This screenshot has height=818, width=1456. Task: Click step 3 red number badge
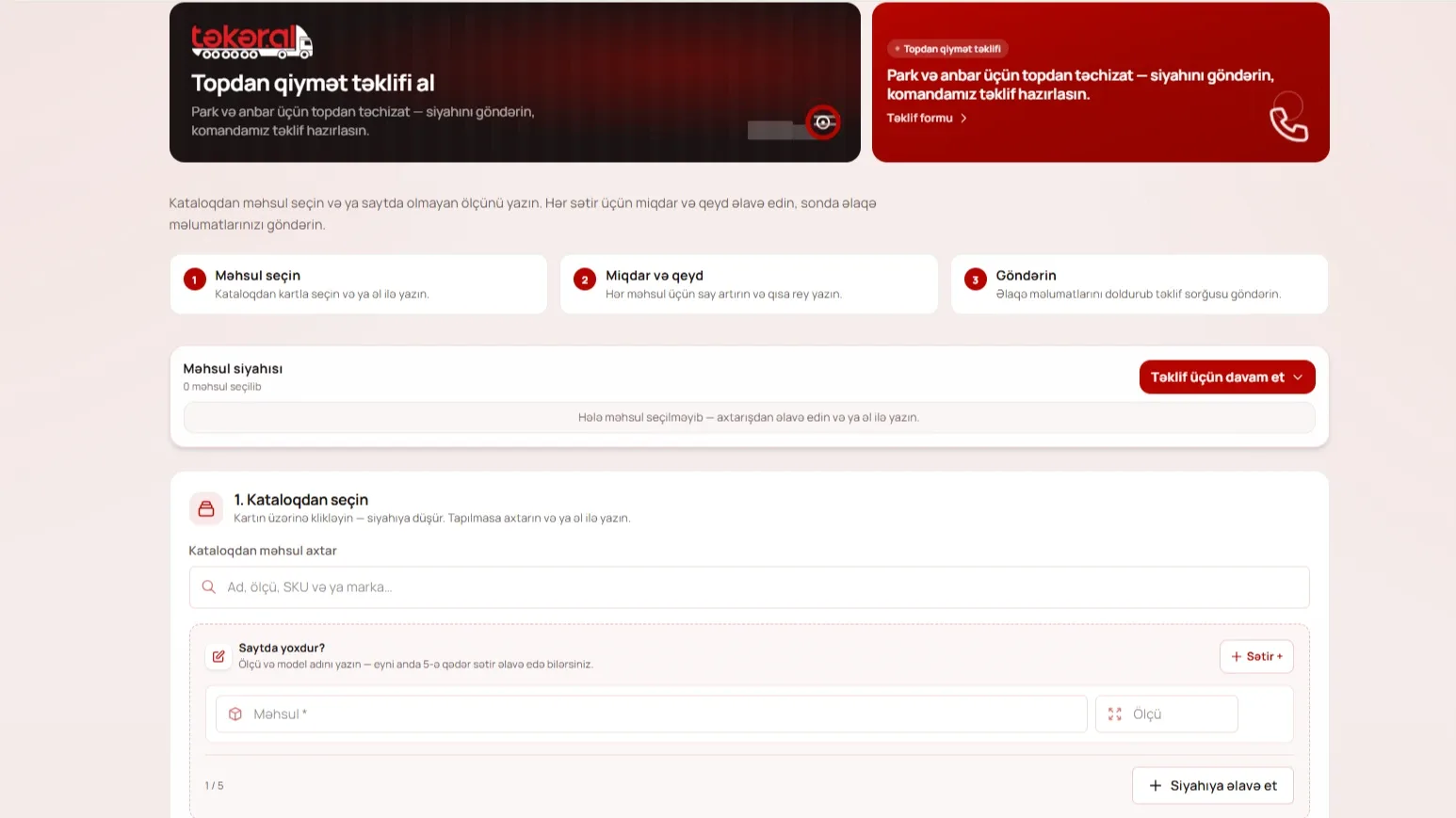tap(976, 280)
